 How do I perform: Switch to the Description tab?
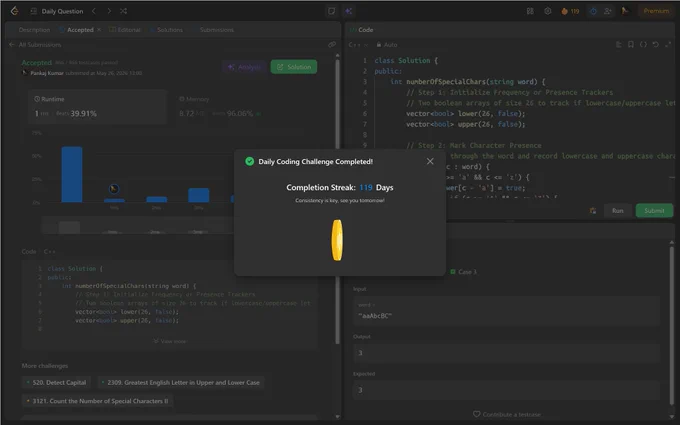point(34,30)
